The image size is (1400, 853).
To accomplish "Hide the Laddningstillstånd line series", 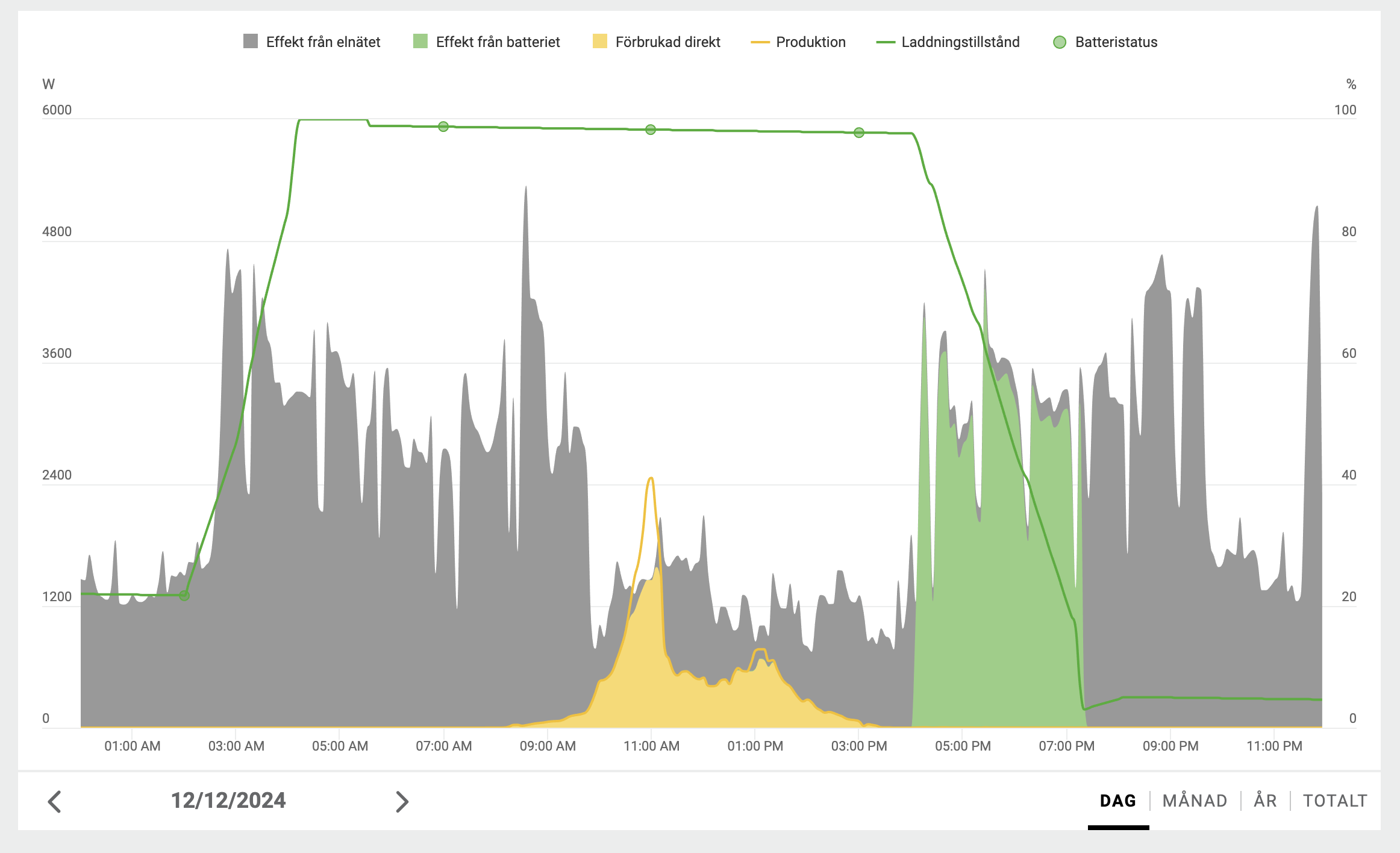I will 886,42.
